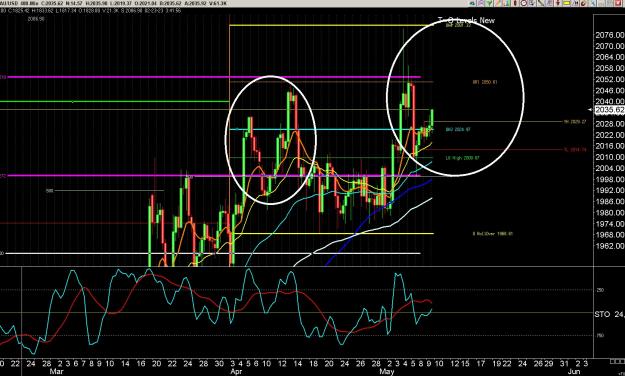Click the 'O:2021.04' open value in the title bar
The width and height of the screenshot is (625, 376).
(x=146, y=3)
